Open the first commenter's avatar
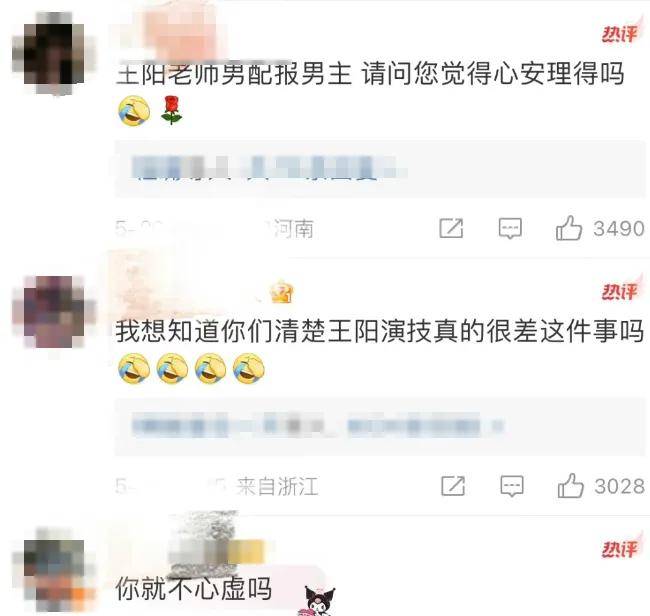The image size is (650, 616). point(54,54)
